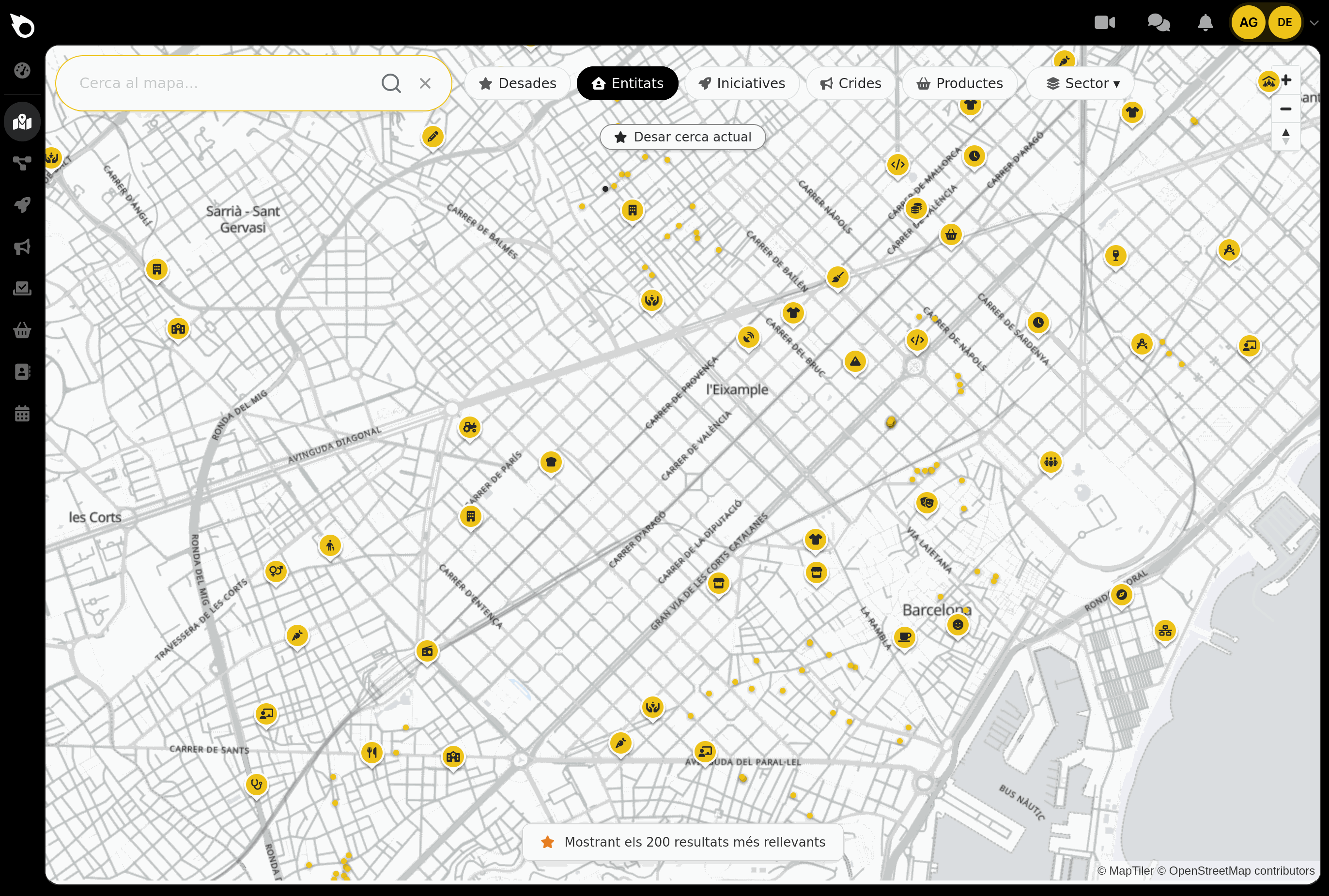Click the 'VIA LAIETANA' street label

click(x=929, y=550)
